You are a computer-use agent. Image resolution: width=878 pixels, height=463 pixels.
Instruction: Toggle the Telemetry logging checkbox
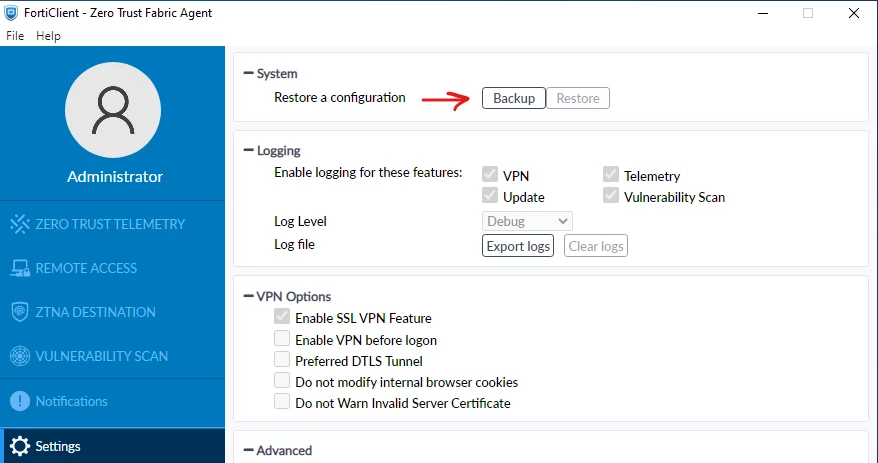pyautogui.click(x=611, y=174)
